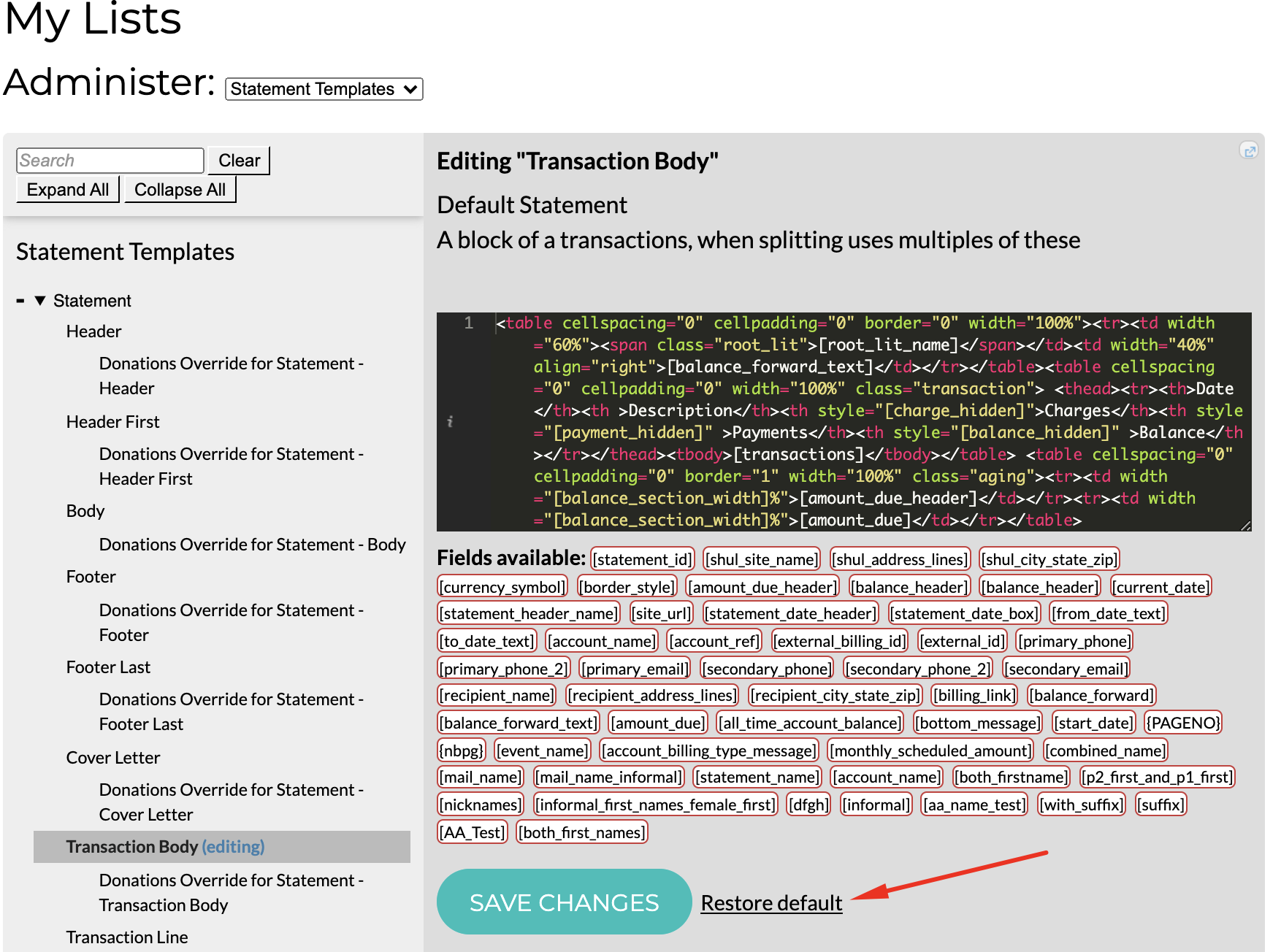
Task: Insert the [billing_link] field tag
Action: [975, 695]
